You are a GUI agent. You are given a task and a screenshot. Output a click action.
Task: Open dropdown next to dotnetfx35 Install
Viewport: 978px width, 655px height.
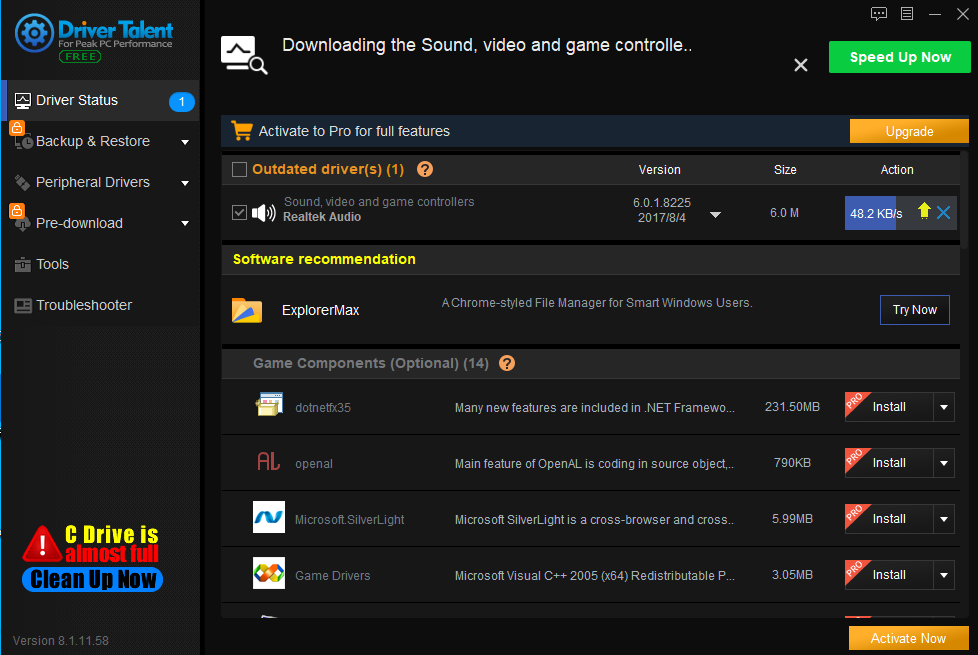pos(945,407)
